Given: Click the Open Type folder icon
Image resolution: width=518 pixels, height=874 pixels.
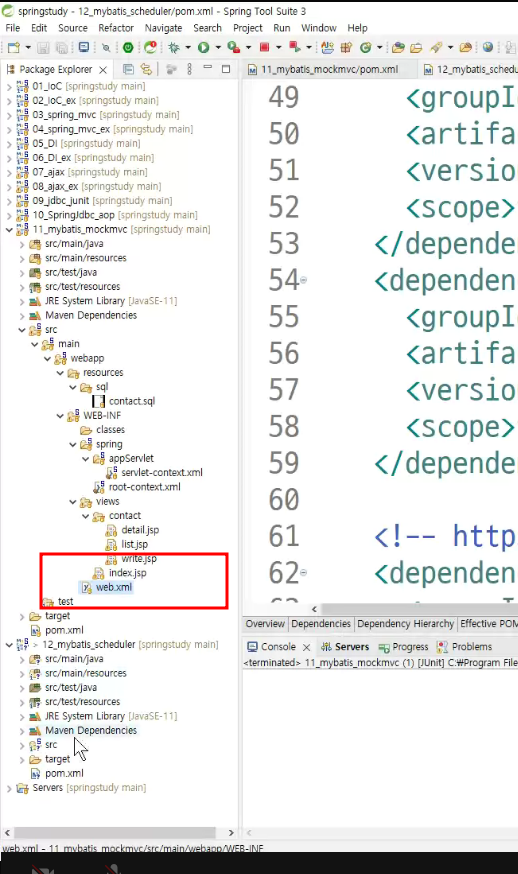Looking at the screenshot, I should coord(398,48).
